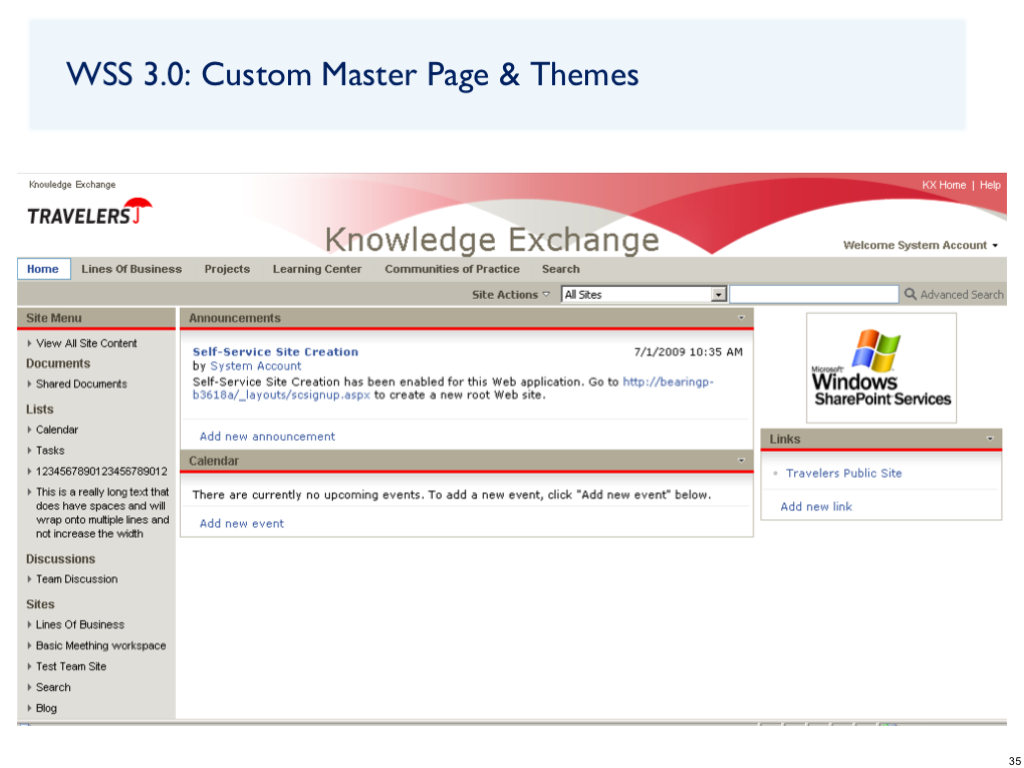
Task: Open the Sites heading in Site Menu
Action: click(x=40, y=603)
